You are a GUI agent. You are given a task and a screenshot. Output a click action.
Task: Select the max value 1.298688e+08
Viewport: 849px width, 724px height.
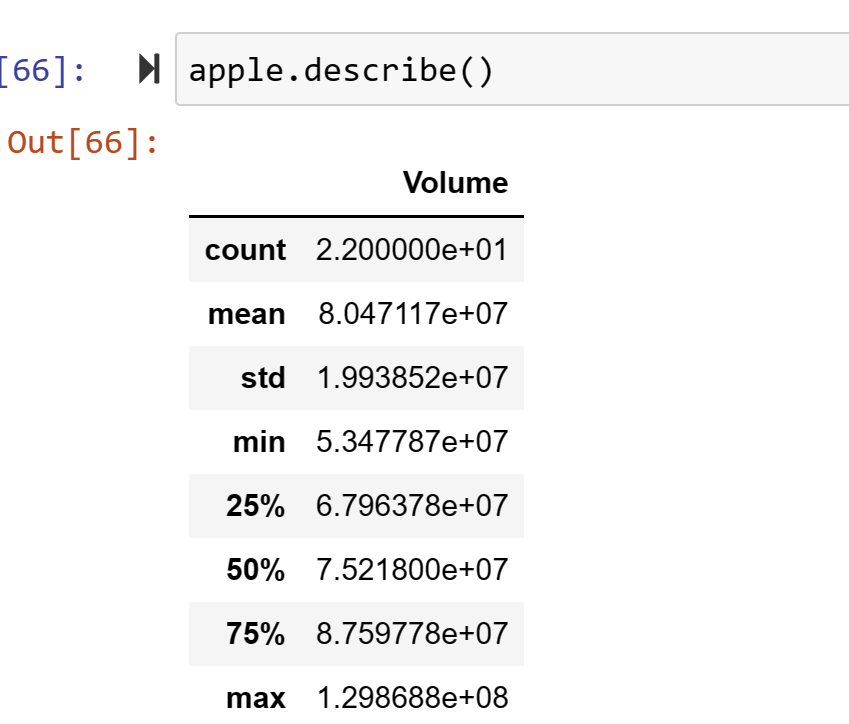411,698
